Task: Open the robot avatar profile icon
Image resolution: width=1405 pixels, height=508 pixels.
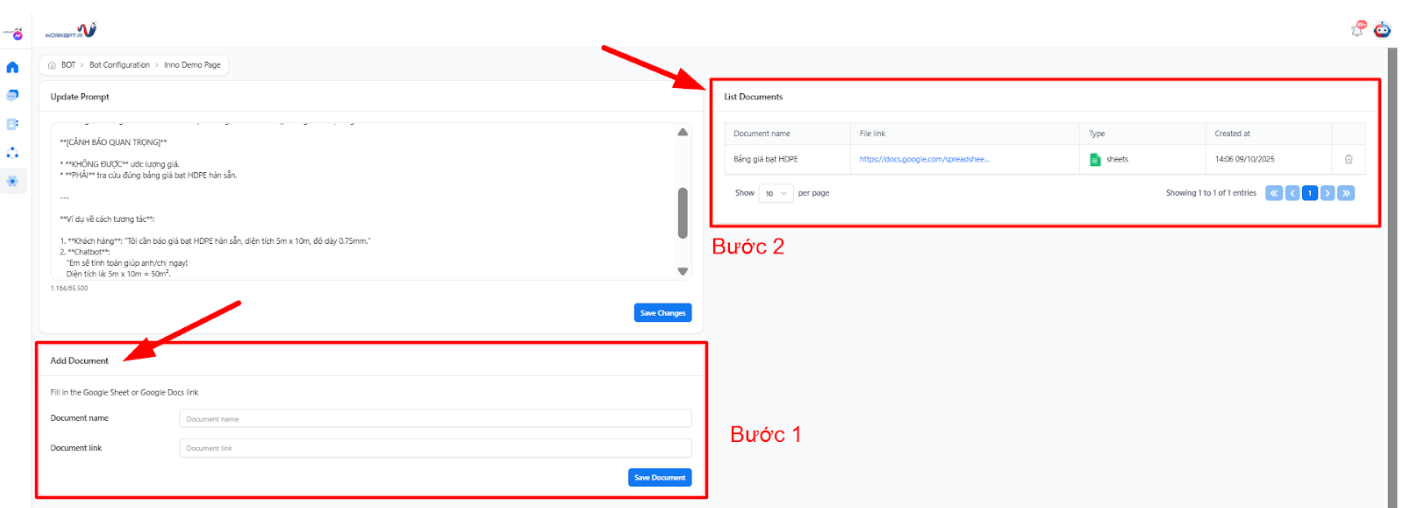Action: 1383,30
